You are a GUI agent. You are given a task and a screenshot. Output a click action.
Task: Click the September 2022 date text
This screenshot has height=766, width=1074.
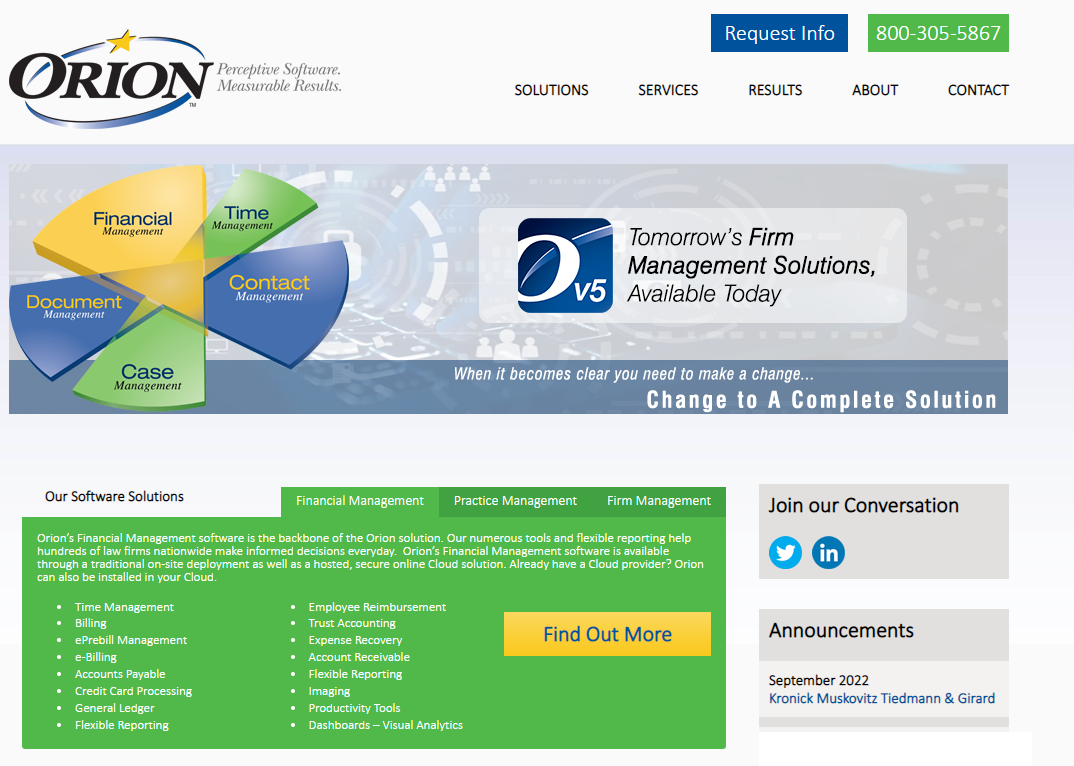click(819, 680)
